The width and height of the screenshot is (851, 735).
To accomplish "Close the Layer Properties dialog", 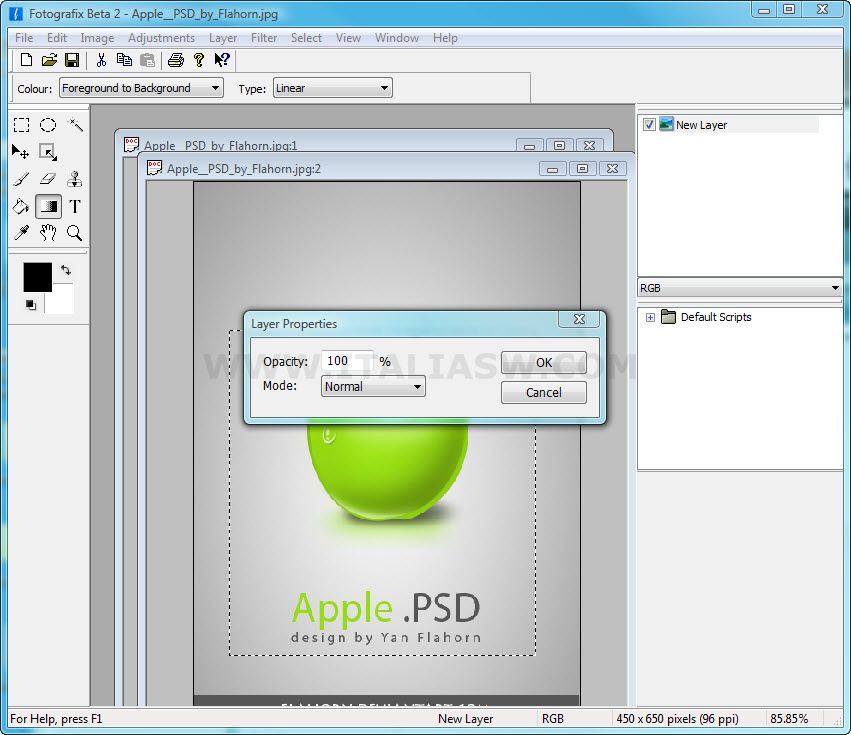I will tap(579, 319).
